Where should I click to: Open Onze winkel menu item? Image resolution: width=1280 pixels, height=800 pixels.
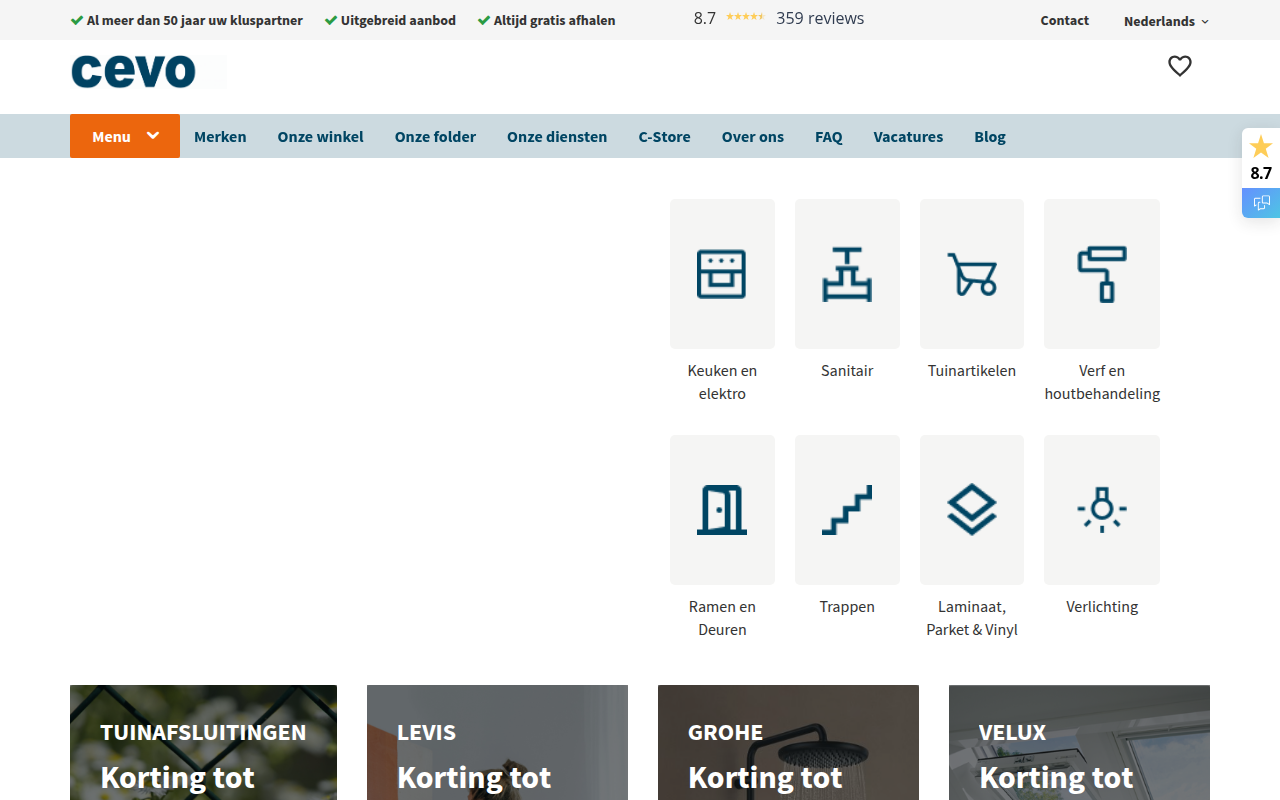coord(321,137)
